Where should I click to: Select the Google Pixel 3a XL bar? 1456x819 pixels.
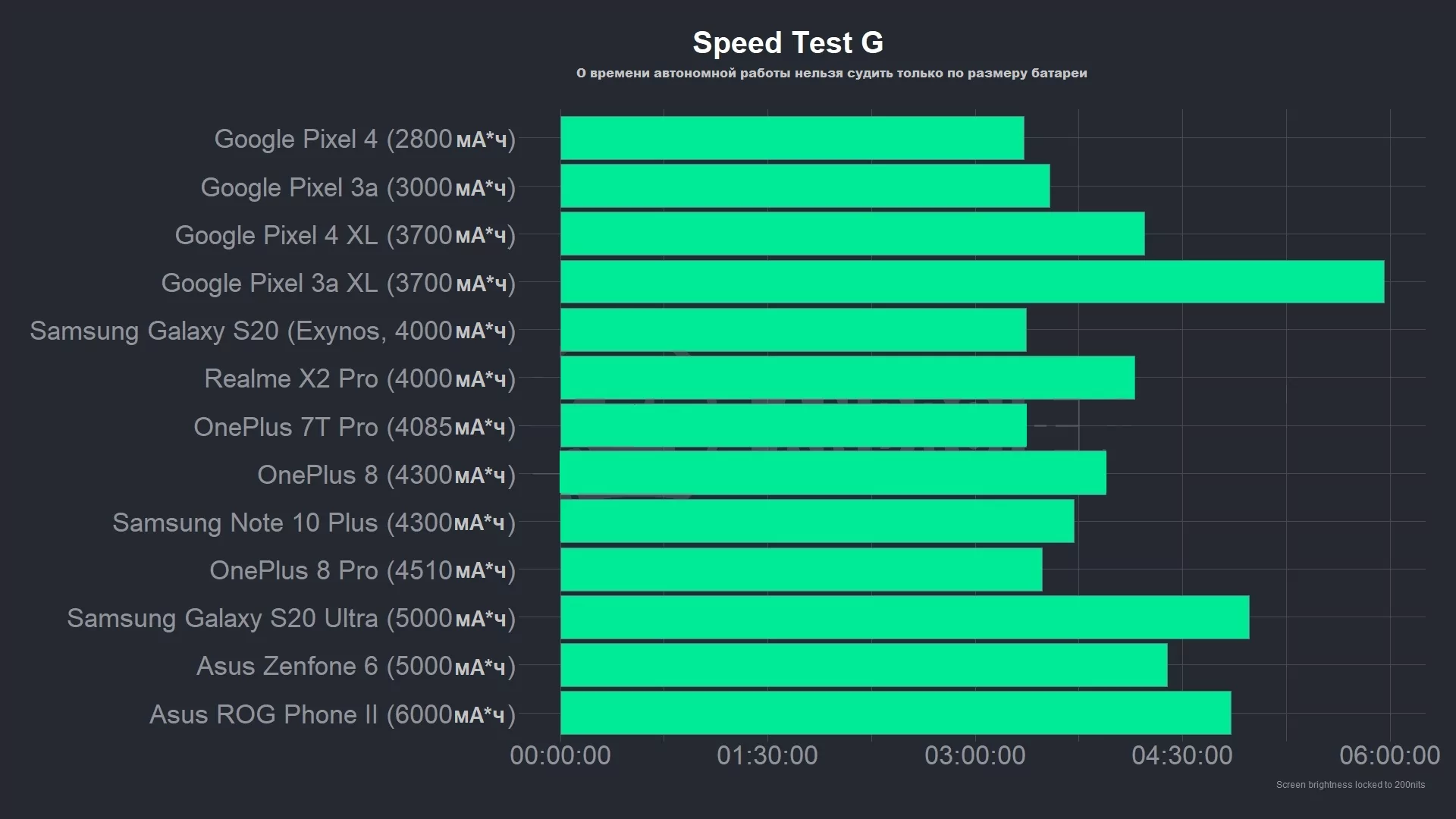(972, 281)
